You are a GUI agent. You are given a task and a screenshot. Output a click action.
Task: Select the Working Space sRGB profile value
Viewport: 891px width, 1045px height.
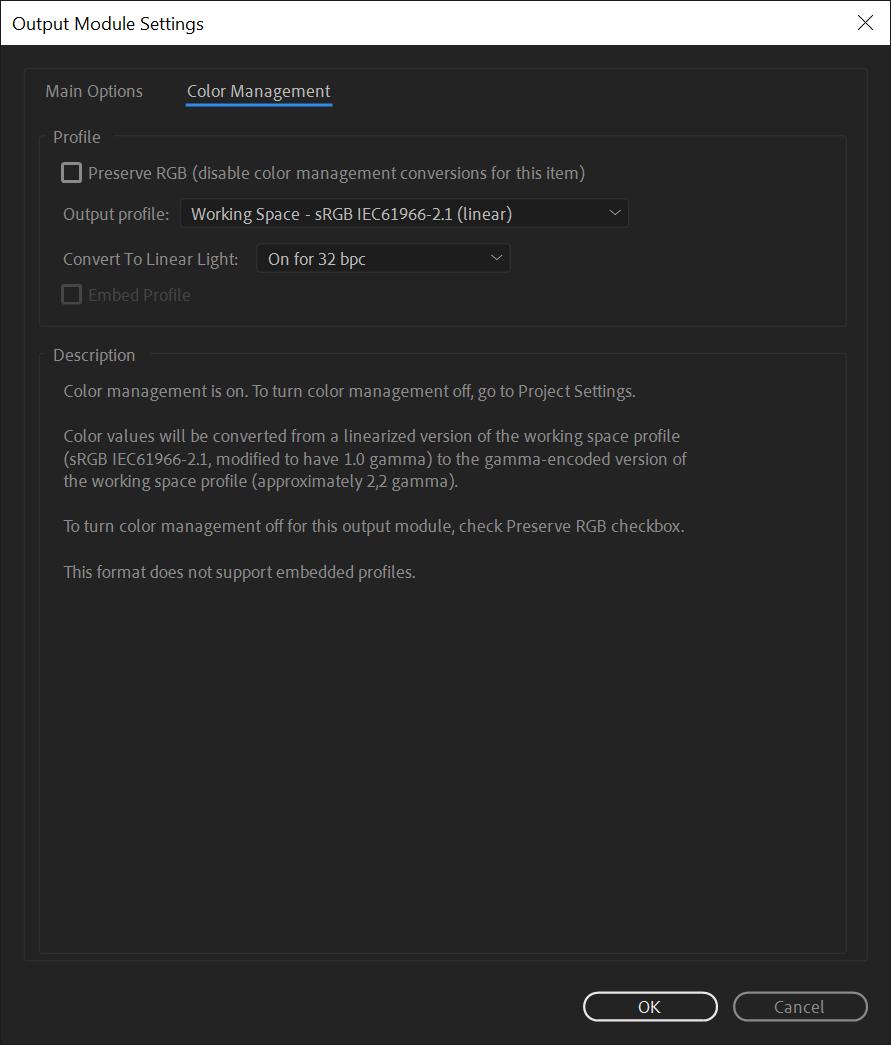[x=350, y=212]
